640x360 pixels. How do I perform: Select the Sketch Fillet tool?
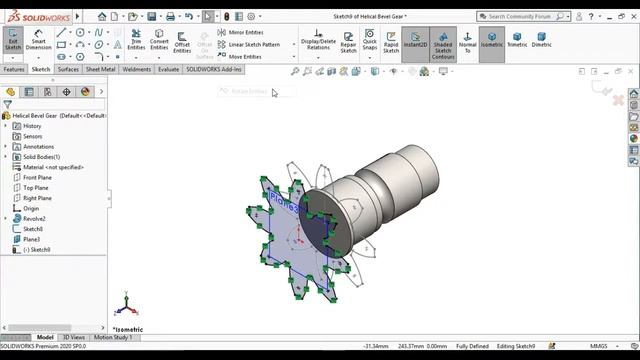pyautogui.click(x=99, y=56)
